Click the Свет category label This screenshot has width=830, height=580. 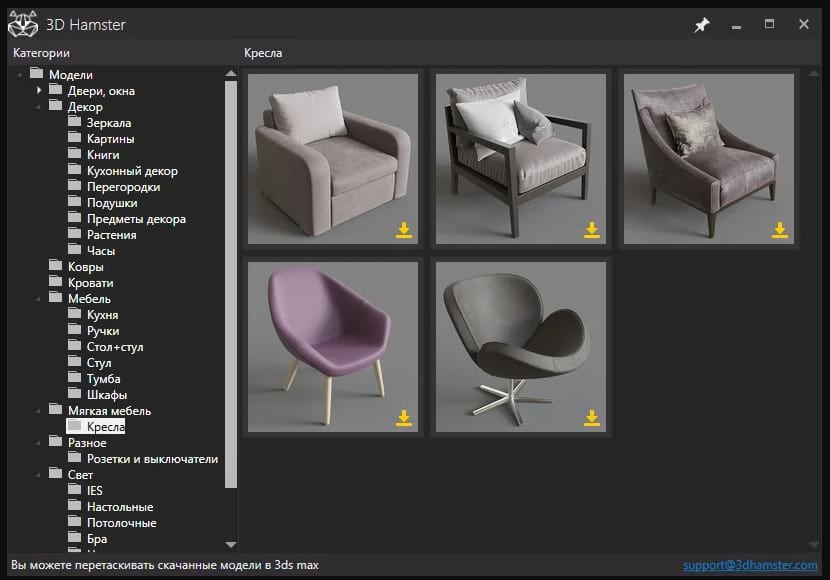(x=80, y=475)
